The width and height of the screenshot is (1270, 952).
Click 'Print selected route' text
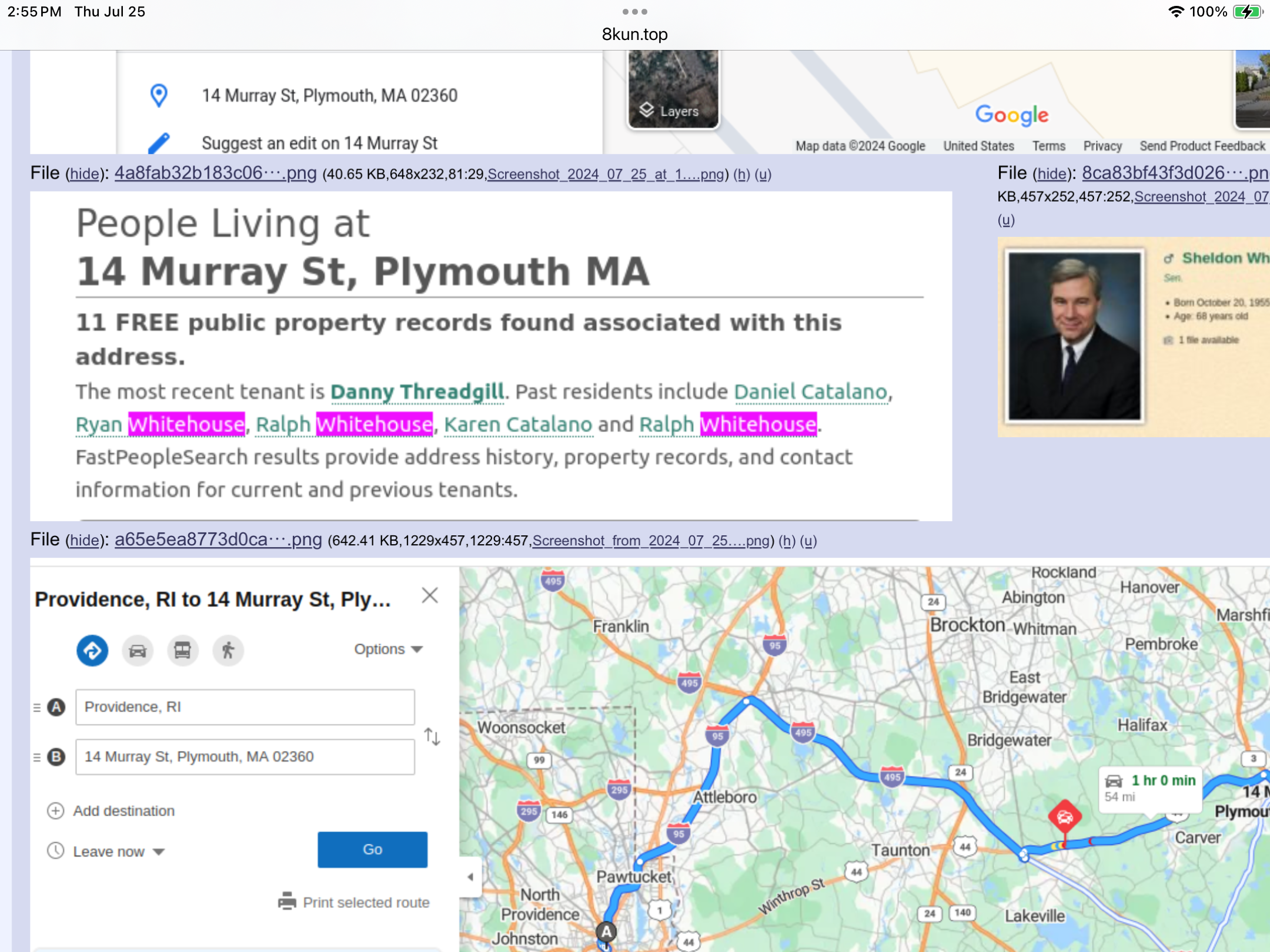click(x=366, y=903)
